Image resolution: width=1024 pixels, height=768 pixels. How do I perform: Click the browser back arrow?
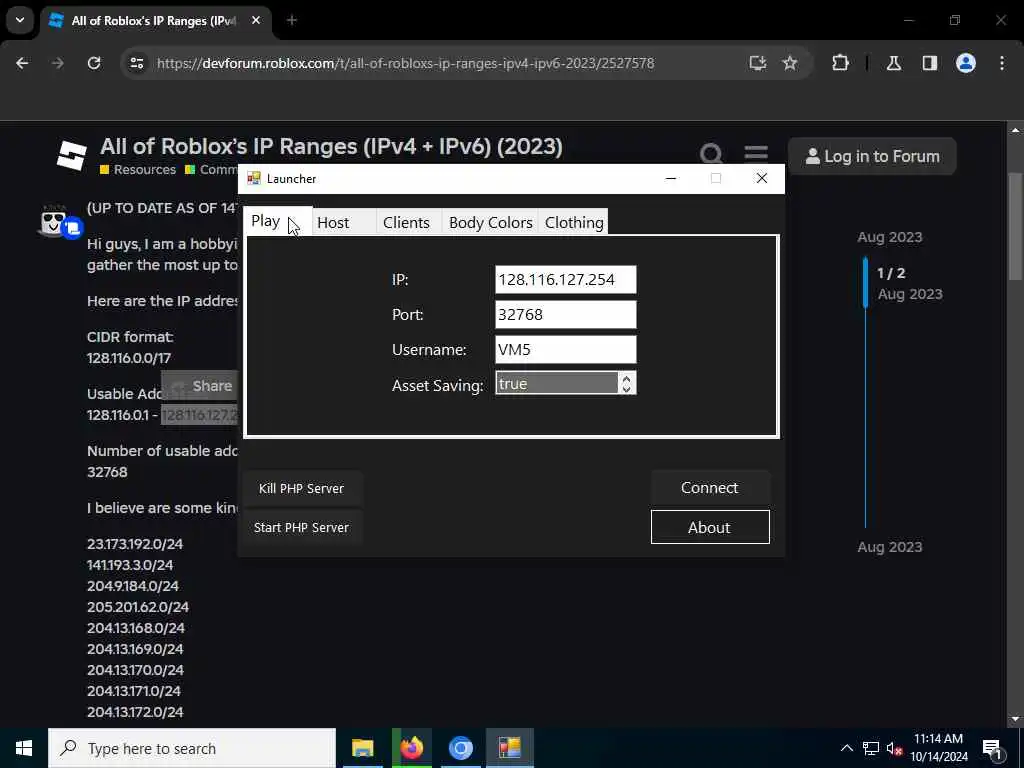pyautogui.click(x=22, y=63)
